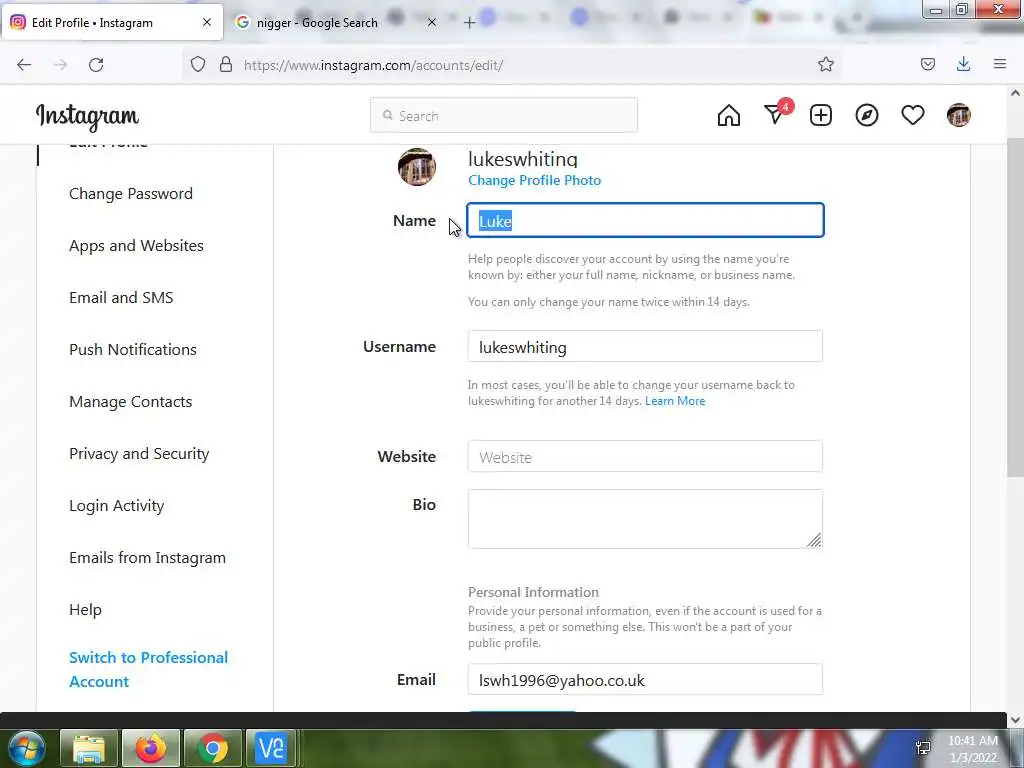
Task: Open tracking protection shield icon
Action: (198, 64)
